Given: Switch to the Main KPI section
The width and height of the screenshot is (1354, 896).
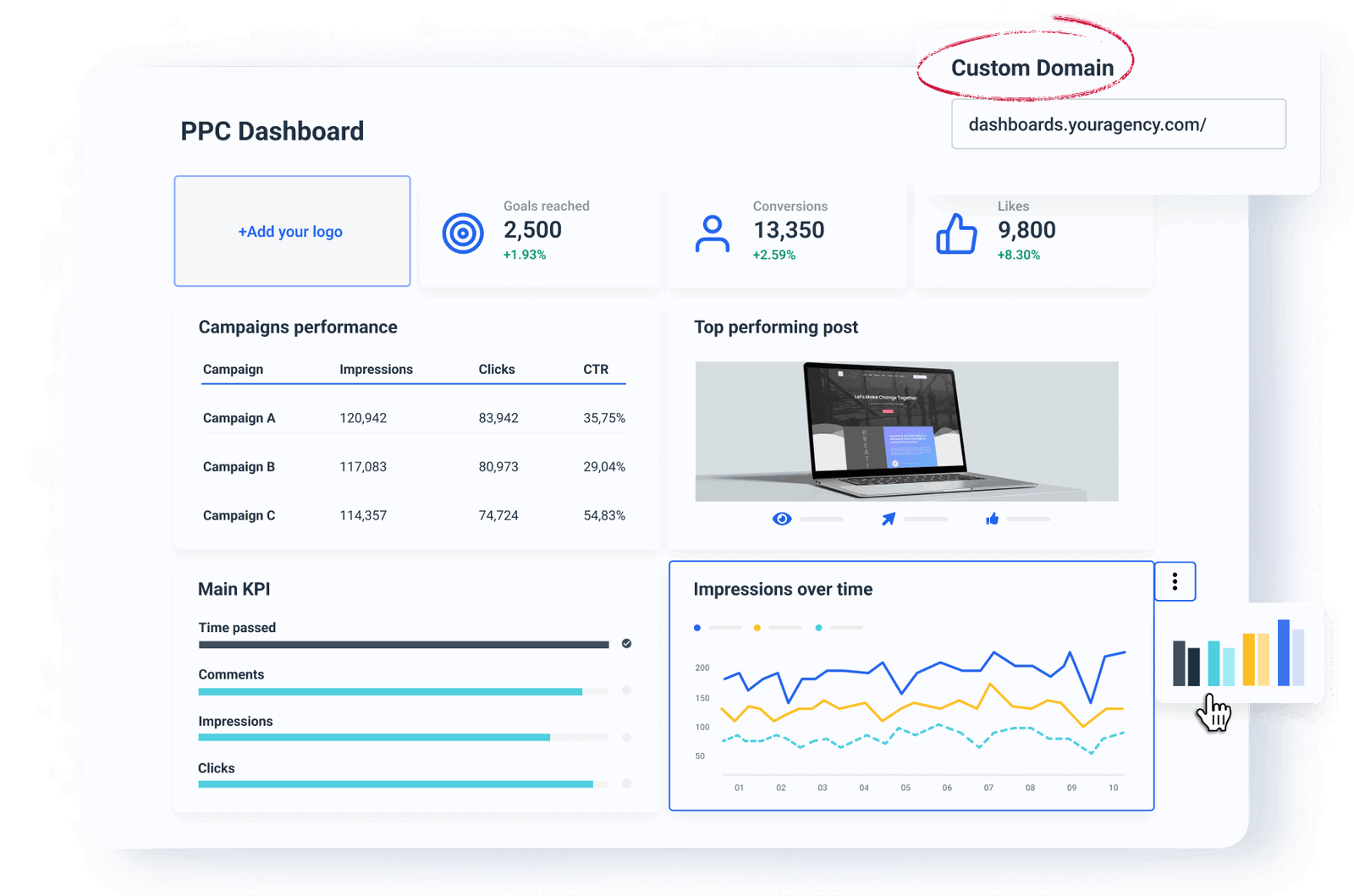Looking at the screenshot, I should (x=234, y=589).
